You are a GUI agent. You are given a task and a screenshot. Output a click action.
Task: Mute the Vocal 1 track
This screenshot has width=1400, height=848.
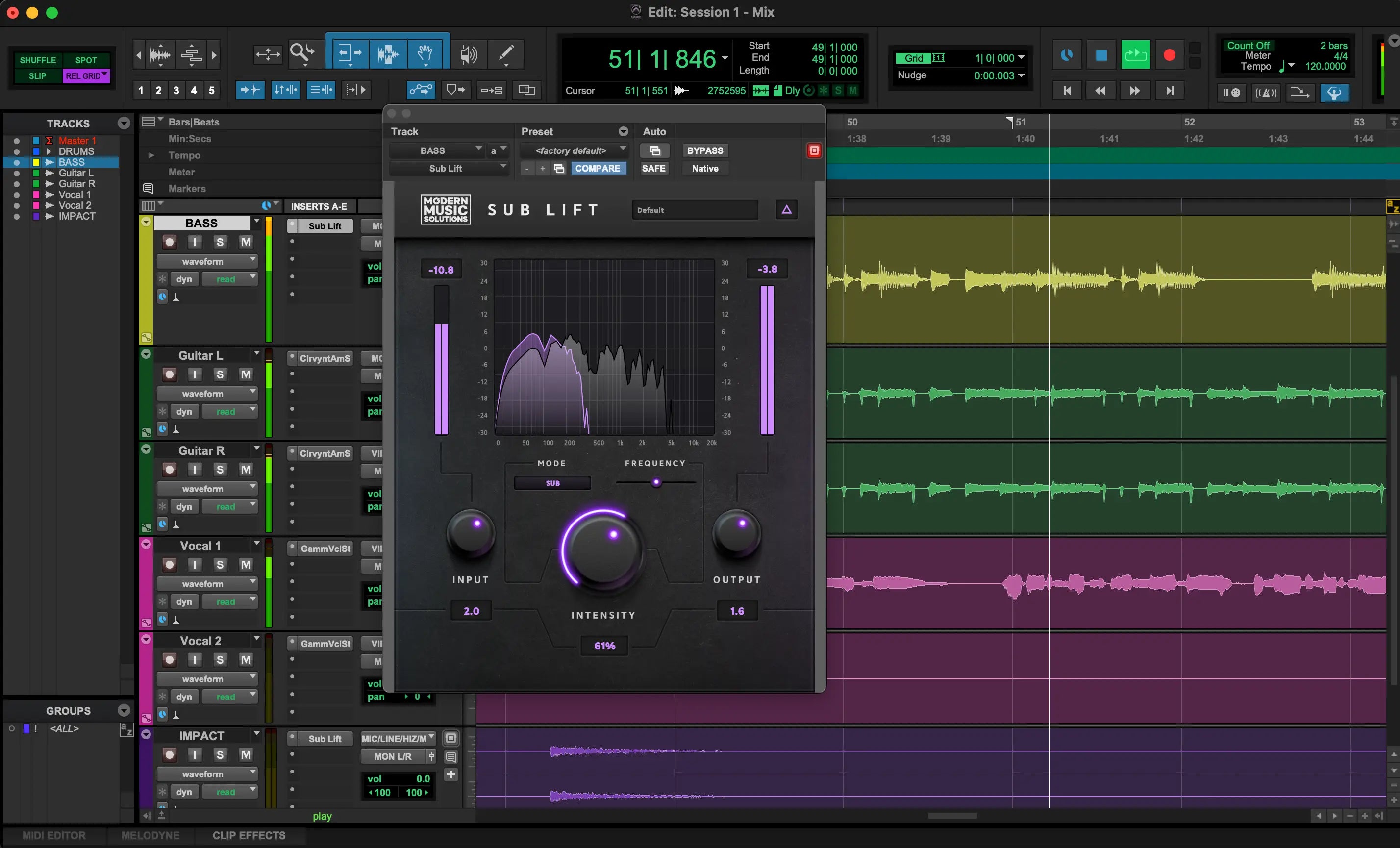pos(246,565)
